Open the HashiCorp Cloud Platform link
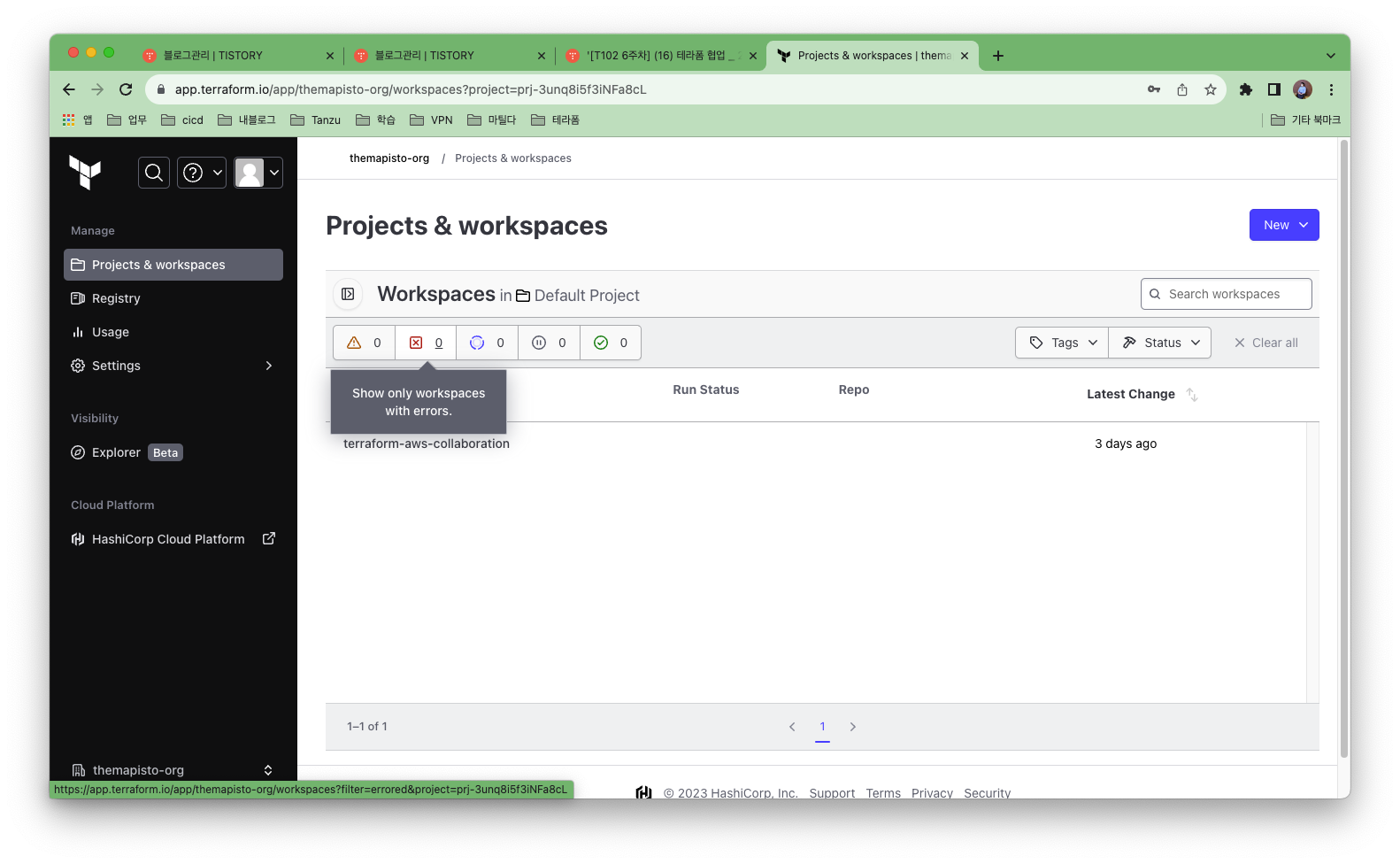1400x864 pixels. click(173, 539)
